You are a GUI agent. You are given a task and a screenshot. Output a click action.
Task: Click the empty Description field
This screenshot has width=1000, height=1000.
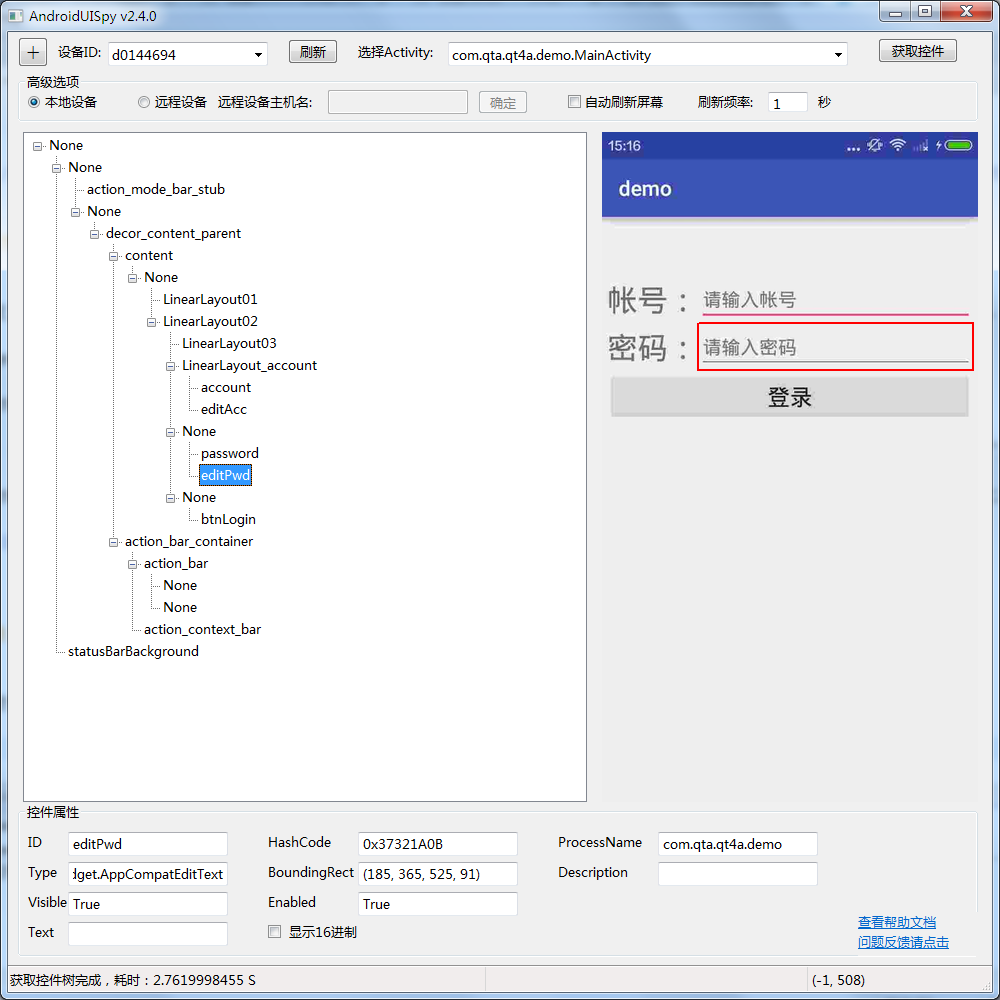click(x=737, y=874)
